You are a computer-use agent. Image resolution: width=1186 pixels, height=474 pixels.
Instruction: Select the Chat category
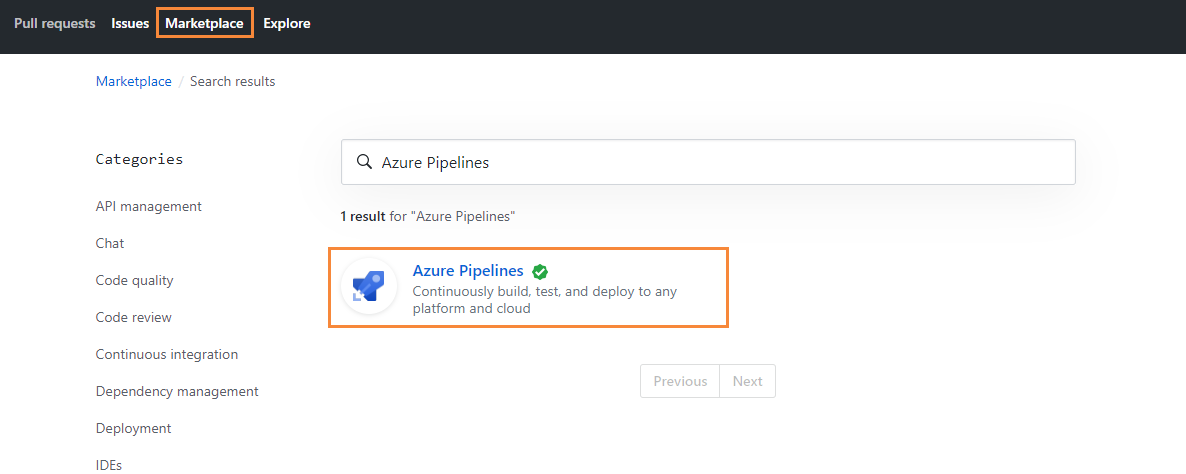tap(110, 243)
